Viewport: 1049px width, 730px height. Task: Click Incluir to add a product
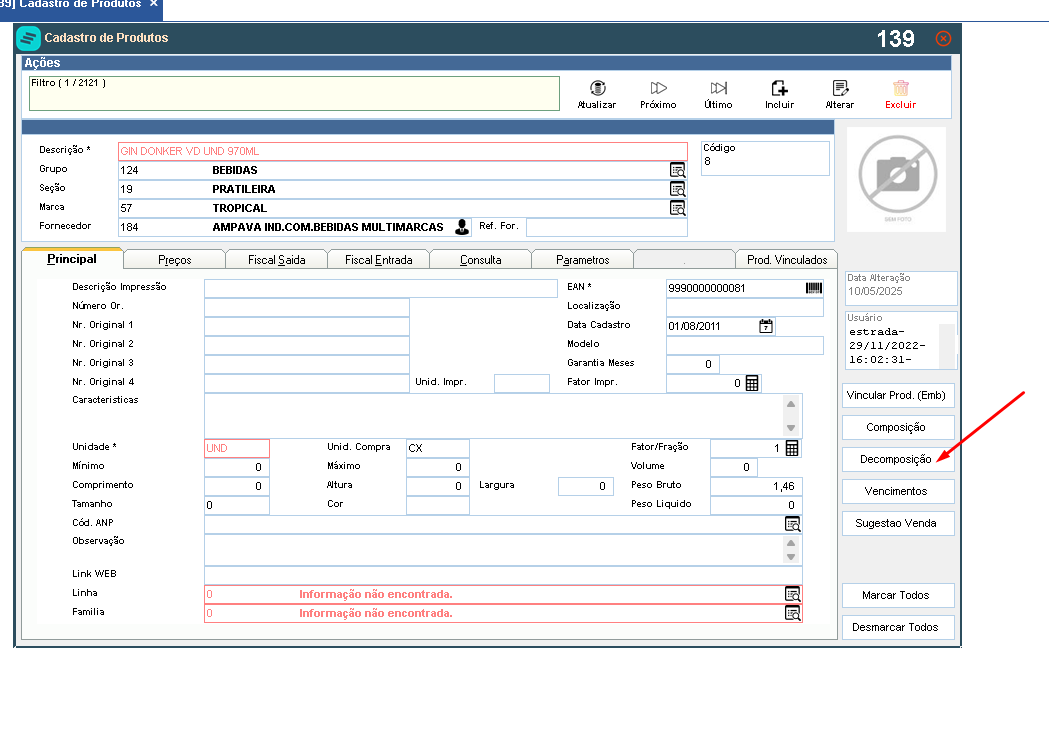tap(779, 95)
